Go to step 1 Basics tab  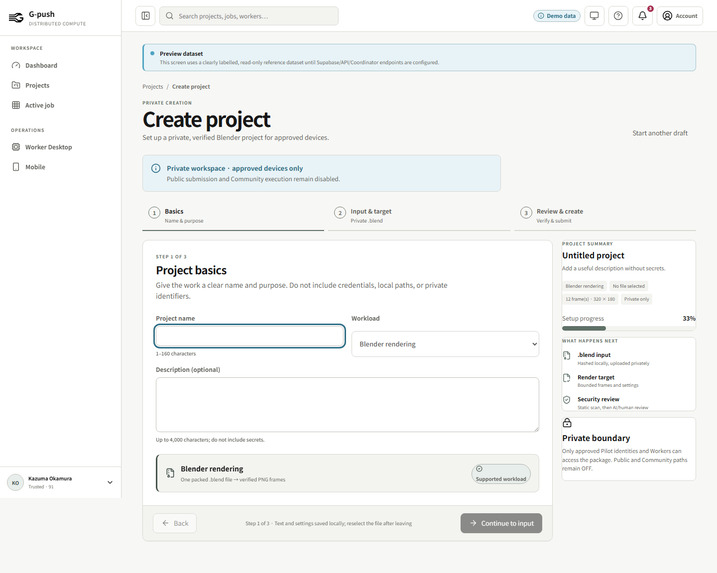point(233,215)
